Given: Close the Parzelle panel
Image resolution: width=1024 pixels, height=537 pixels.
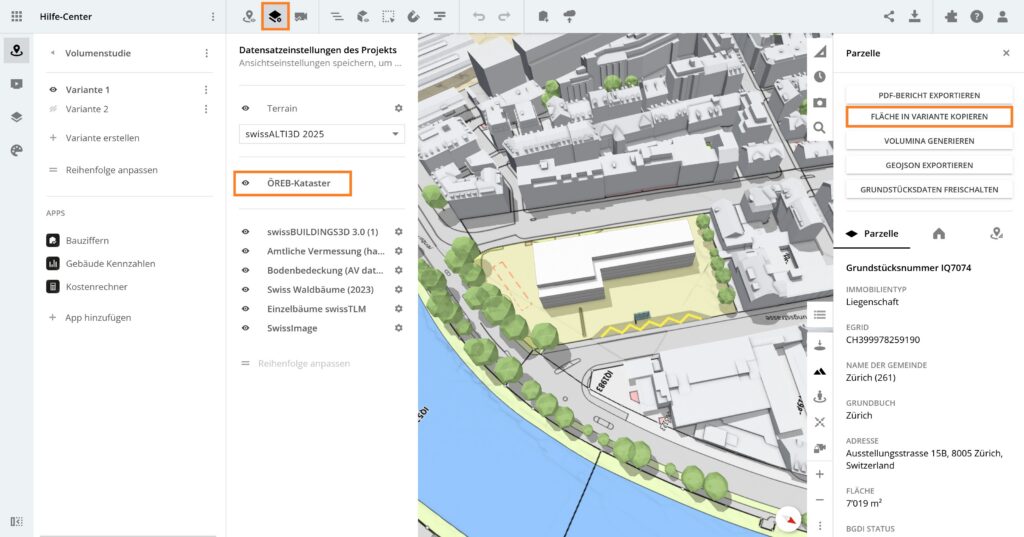Looking at the screenshot, I should pyautogui.click(x=1006, y=53).
